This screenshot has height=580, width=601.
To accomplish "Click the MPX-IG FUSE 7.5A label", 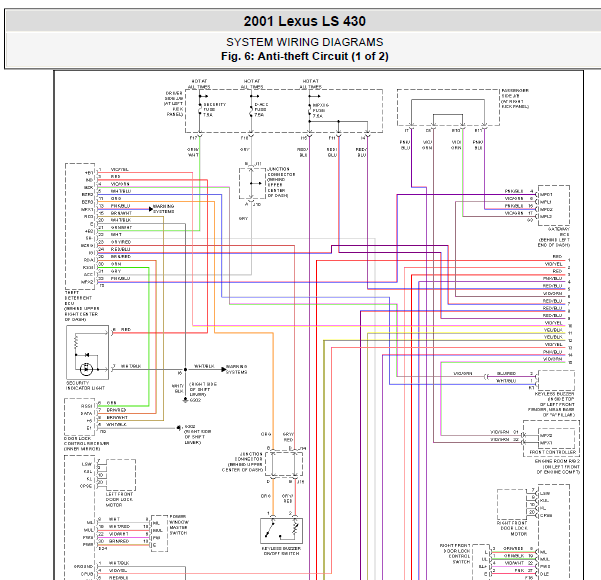I will tap(320, 110).
